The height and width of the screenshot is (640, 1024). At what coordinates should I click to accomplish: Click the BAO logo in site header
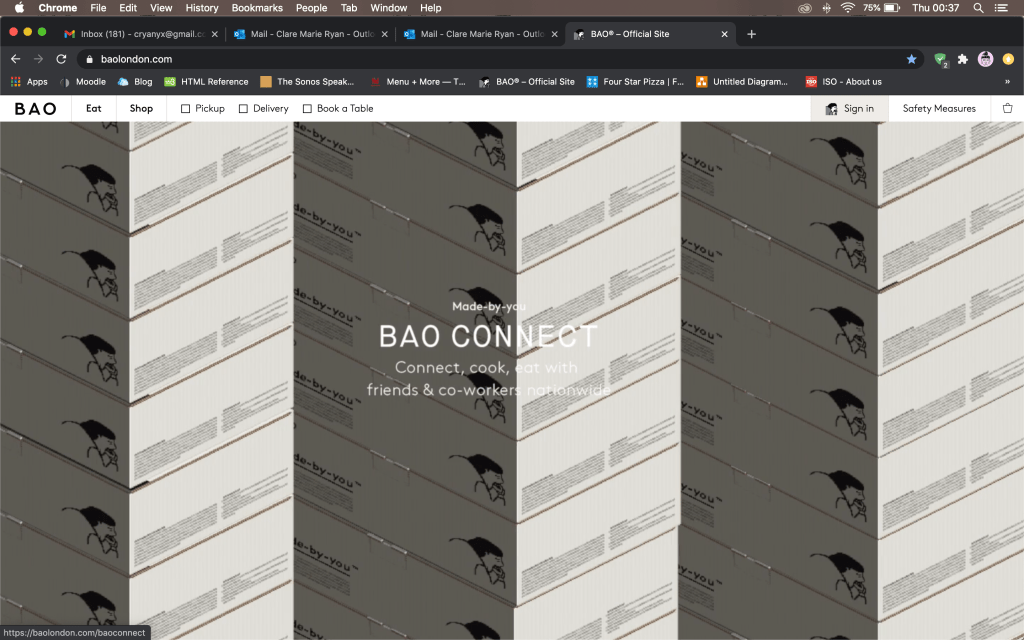(x=35, y=108)
